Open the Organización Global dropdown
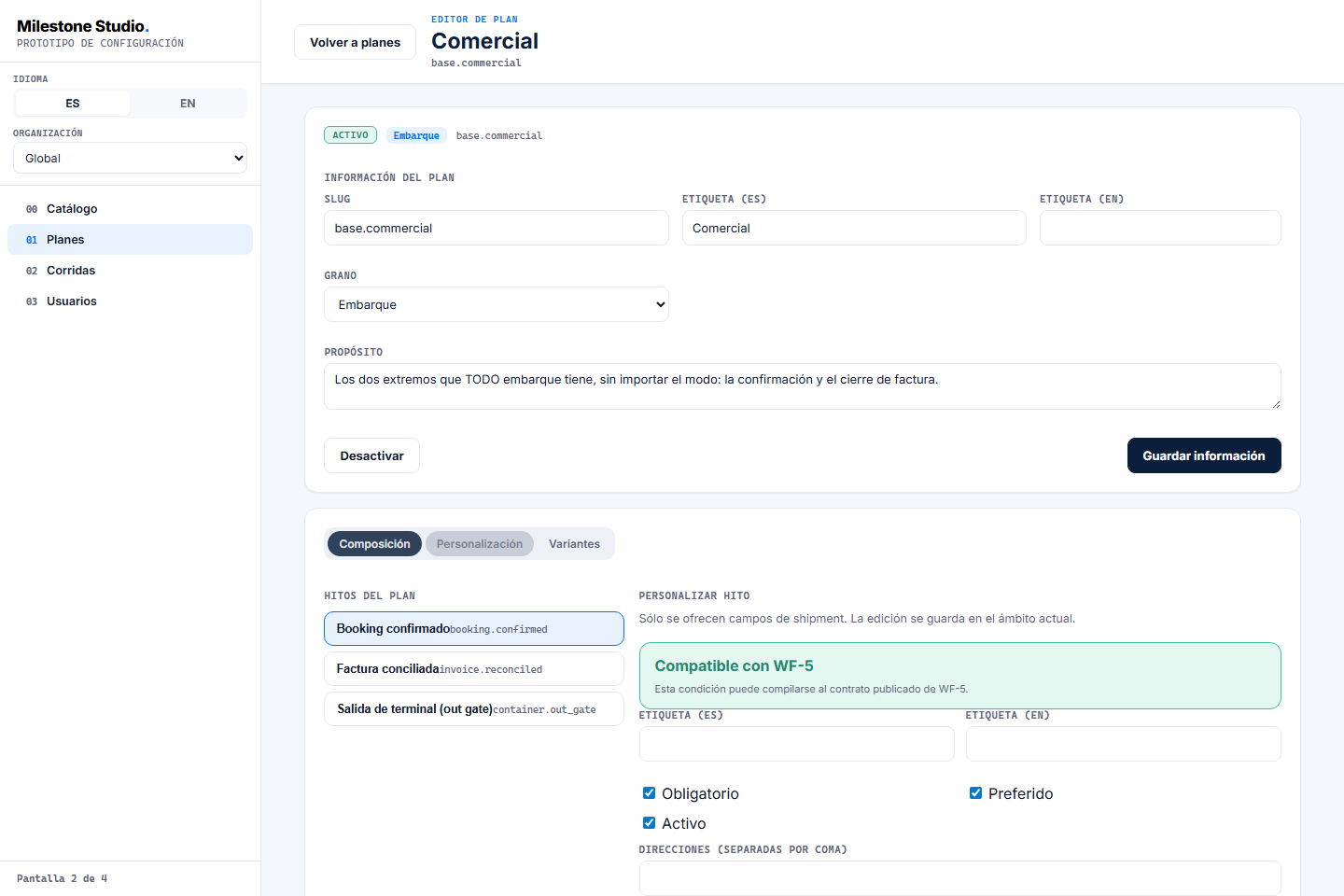 130,158
